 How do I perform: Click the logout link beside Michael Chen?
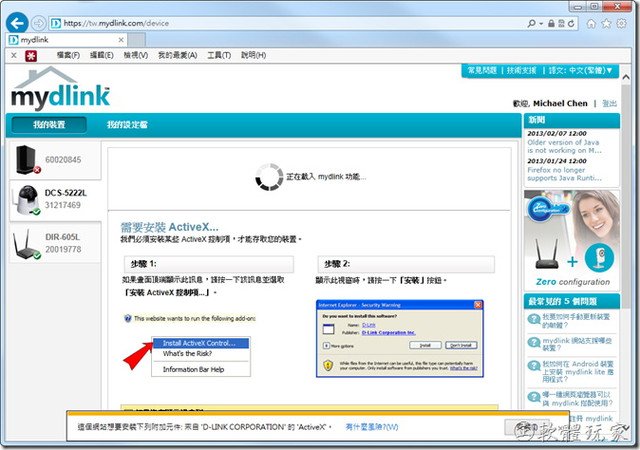609,104
